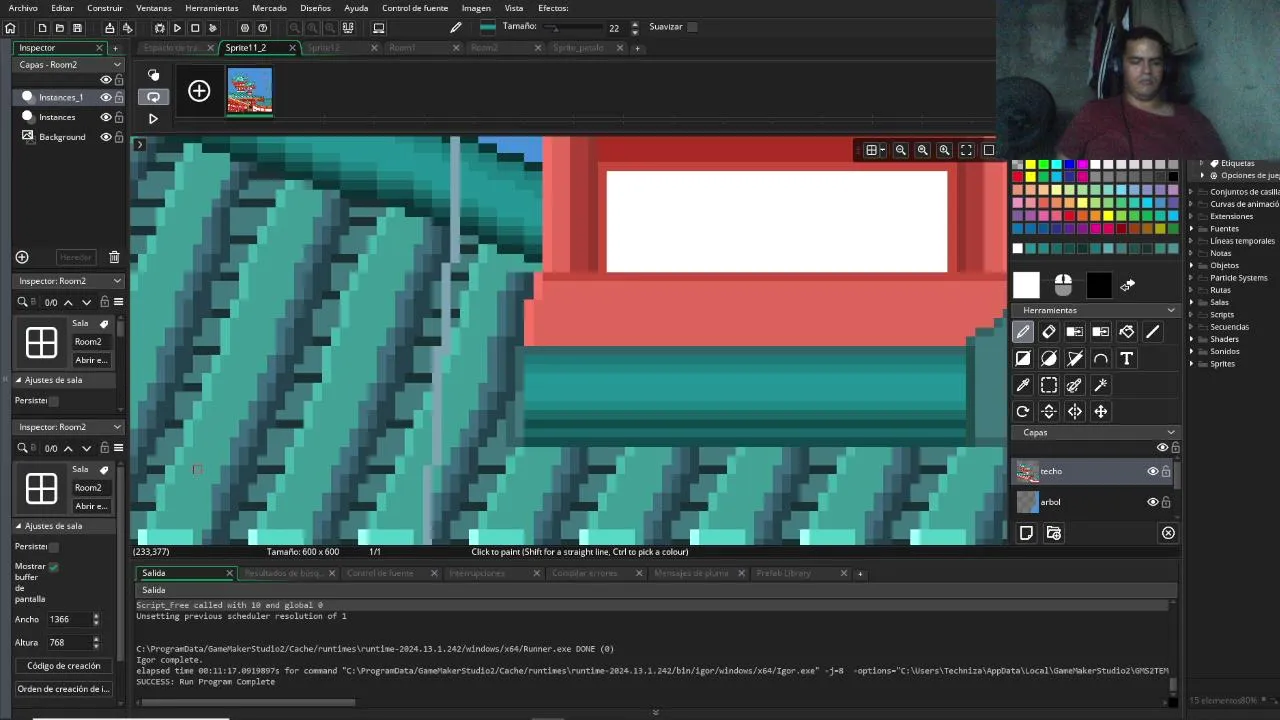The height and width of the screenshot is (720, 1280).
Task: Toggle visibility of Background room layer
Action: click(x=105, y=137)
